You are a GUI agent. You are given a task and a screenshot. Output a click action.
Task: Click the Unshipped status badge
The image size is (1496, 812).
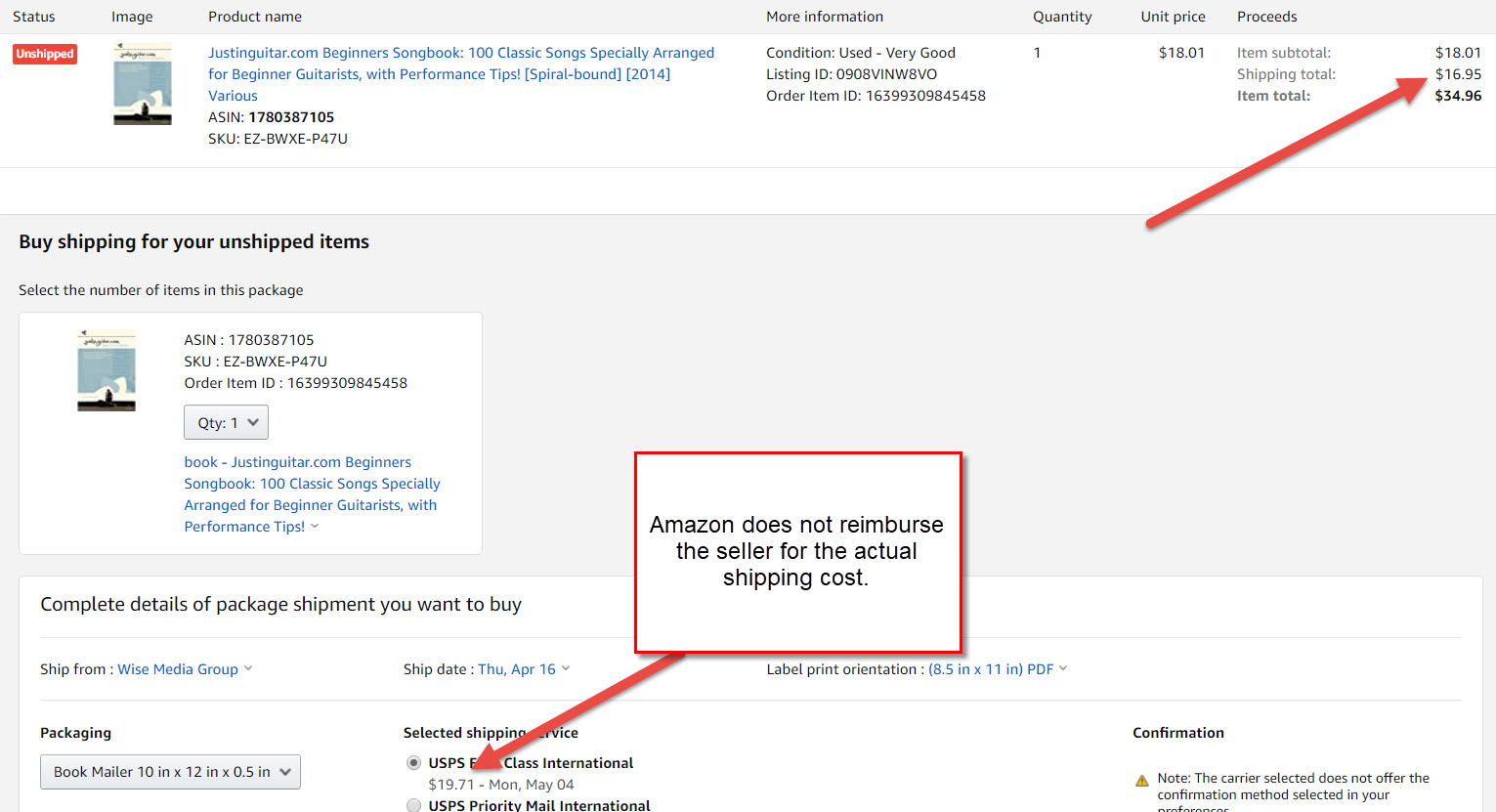45,54
